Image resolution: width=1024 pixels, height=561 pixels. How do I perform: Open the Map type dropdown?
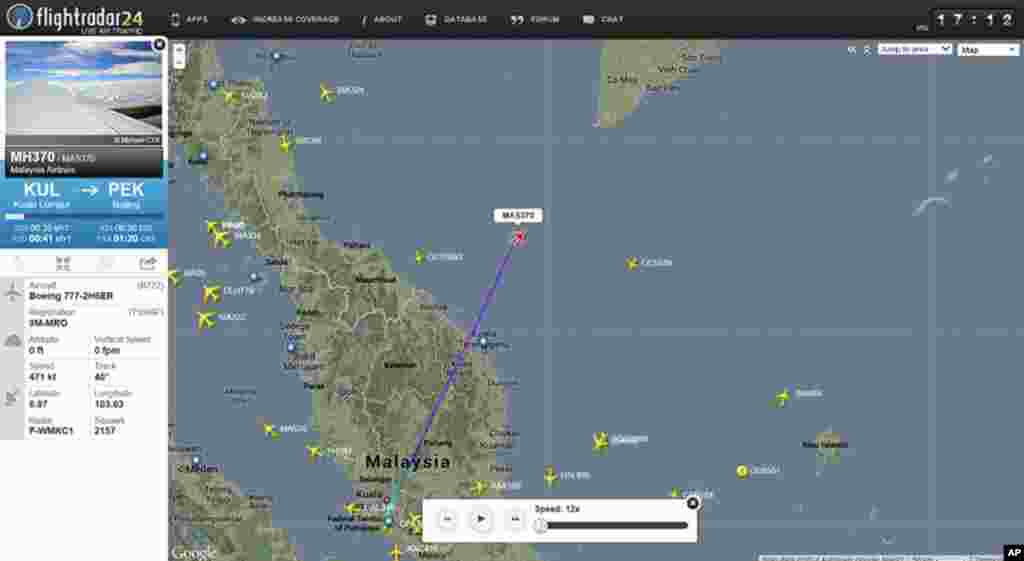click(987, 49)
